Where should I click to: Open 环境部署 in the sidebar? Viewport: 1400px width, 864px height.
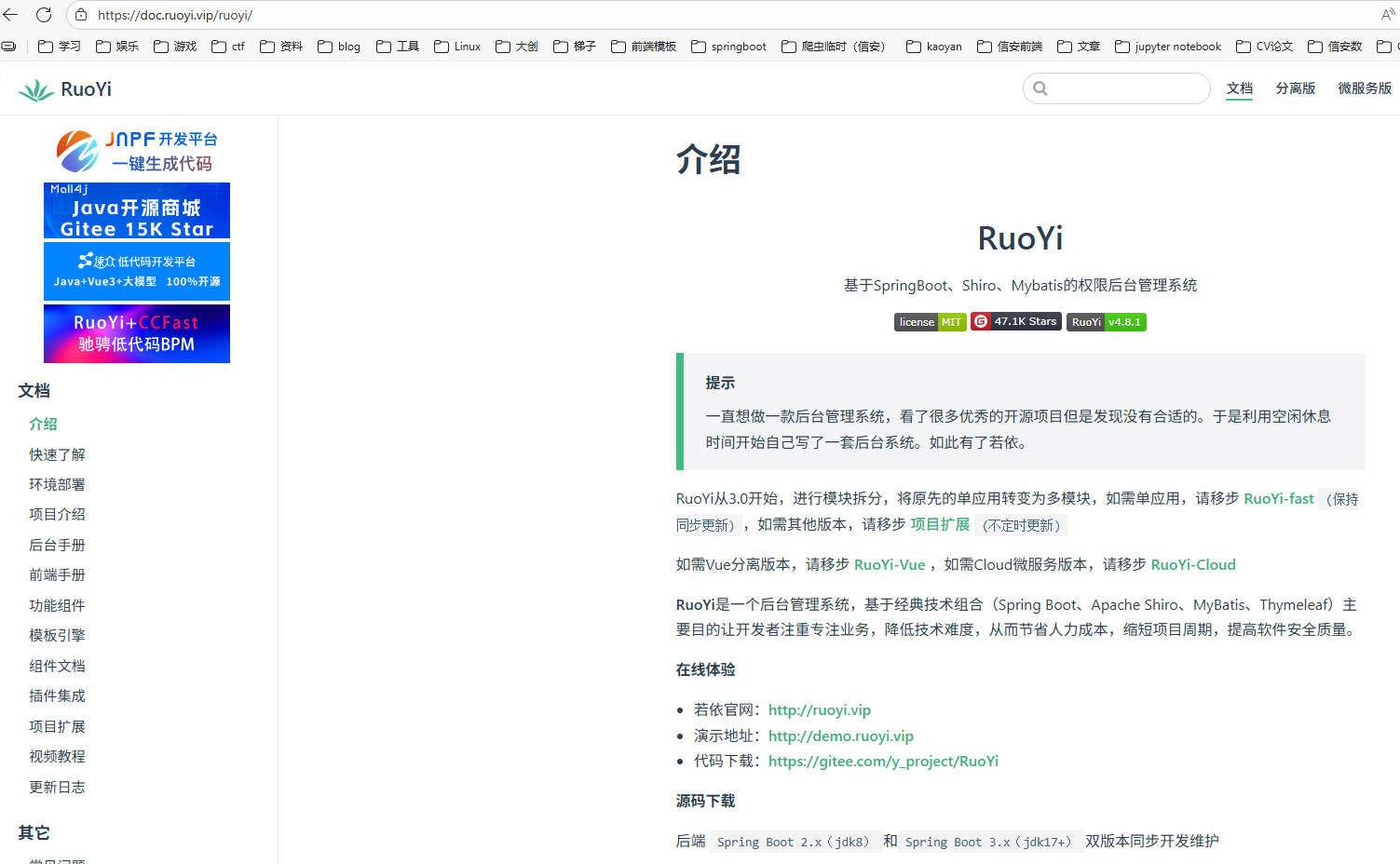click(57, 485)
